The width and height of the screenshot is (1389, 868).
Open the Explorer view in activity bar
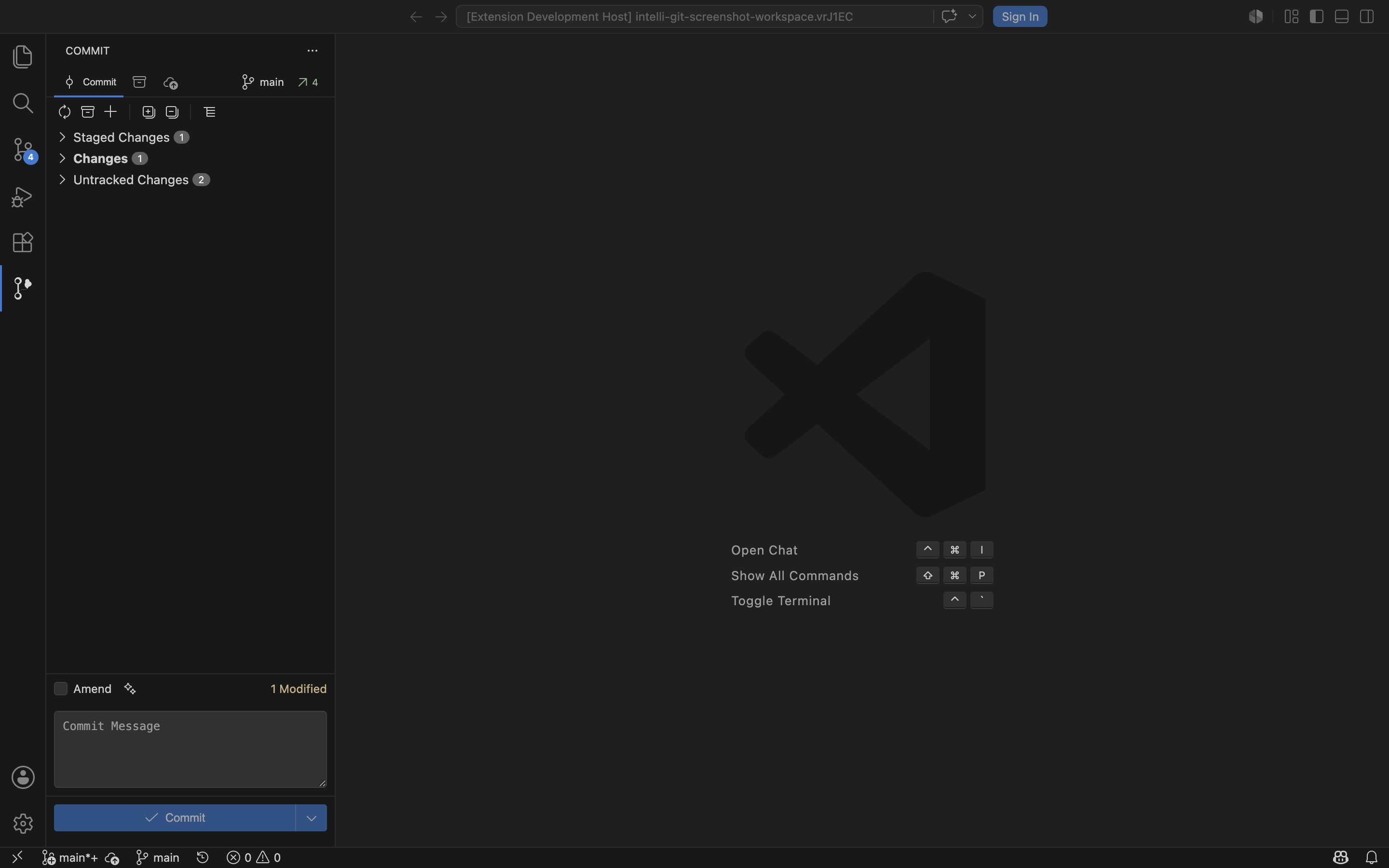(22, 56)
